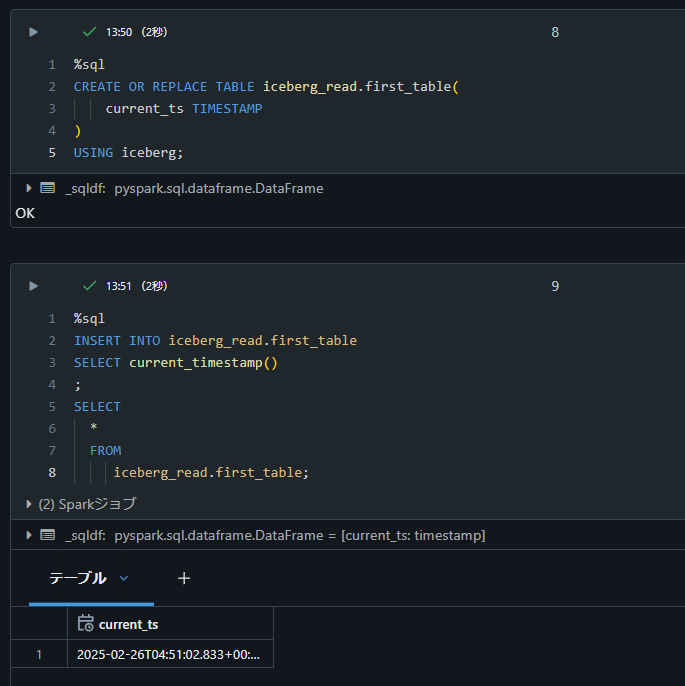Image resolution: width=685 pixels, height=686 pixels.
Task: Add a new visualization with the plus icon
Action: click(184, 578)
